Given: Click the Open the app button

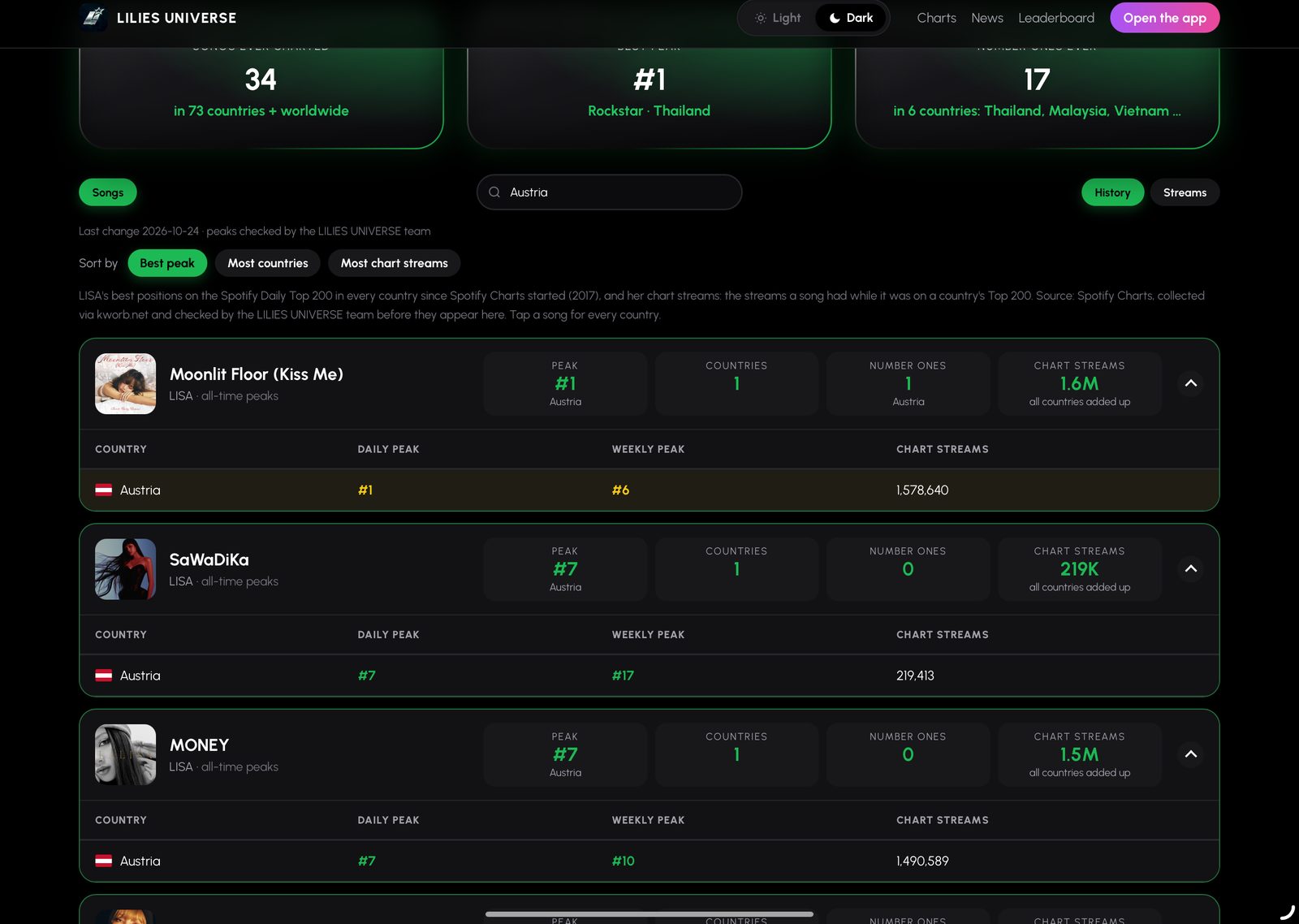Looking at the screenshot, I should pyautogui.click(x=1164, y=18).
